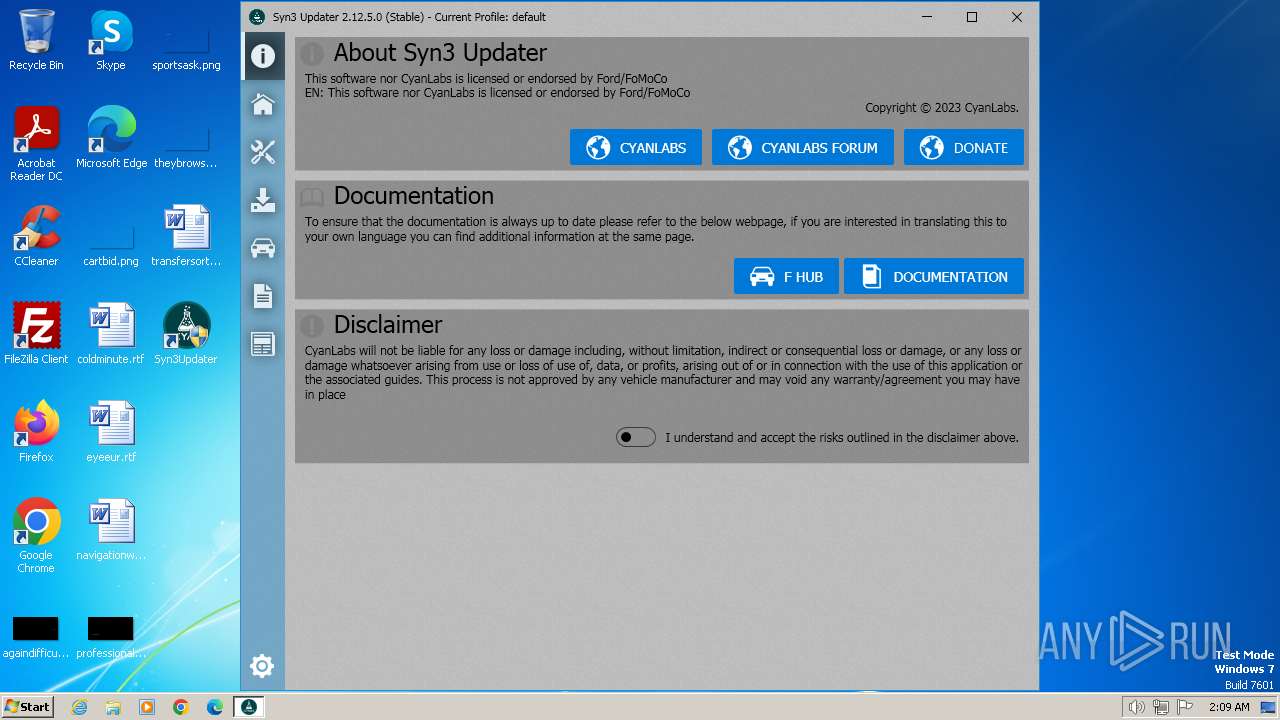Screen dimensions: 1280x720
Task: Select the Firefox desktop shortcut
Action: coord(36,432)
